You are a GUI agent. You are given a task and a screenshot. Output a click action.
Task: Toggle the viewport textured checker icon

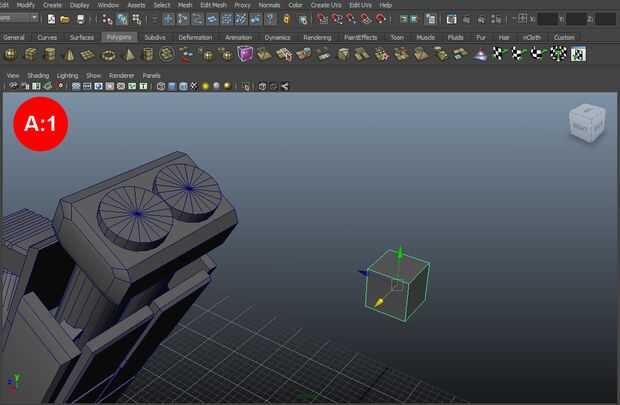coord(194,86)
